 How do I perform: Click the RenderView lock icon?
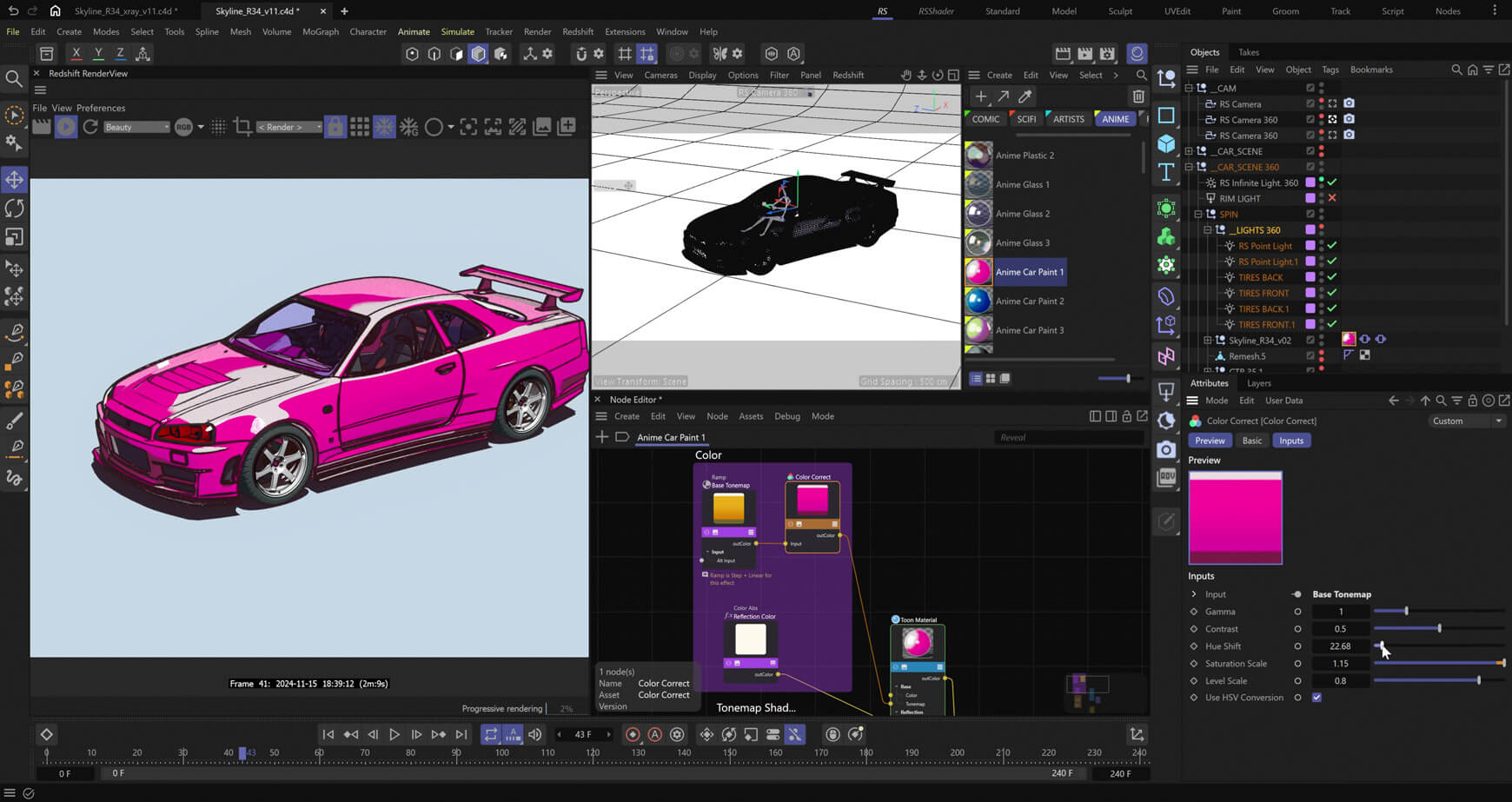tap(335, 127)
